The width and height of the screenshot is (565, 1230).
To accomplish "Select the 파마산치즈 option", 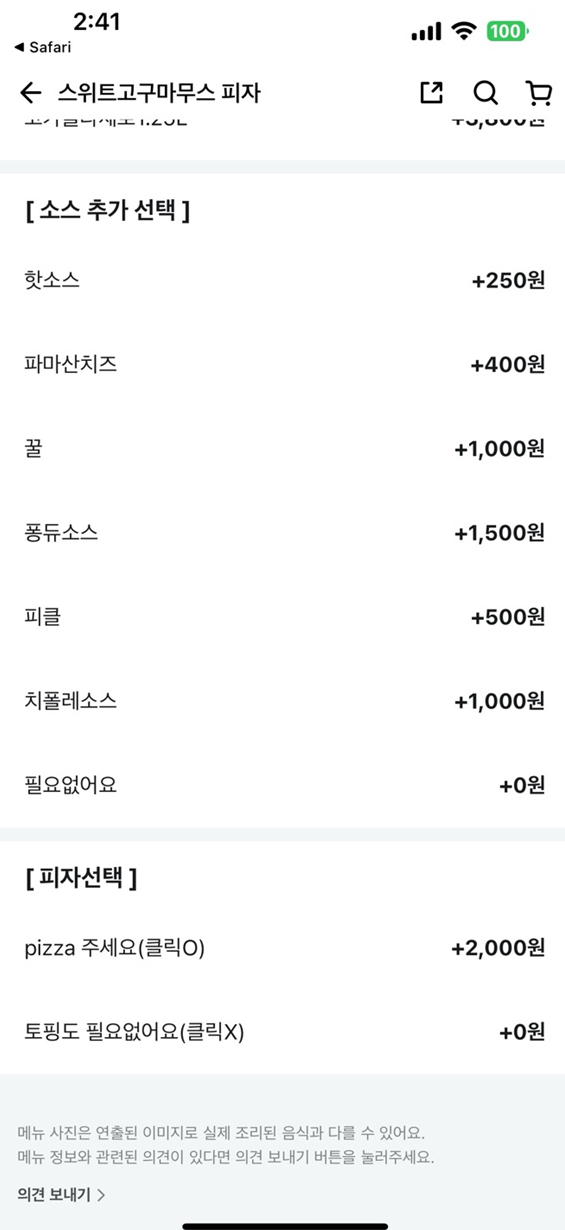I will (282, 364).
